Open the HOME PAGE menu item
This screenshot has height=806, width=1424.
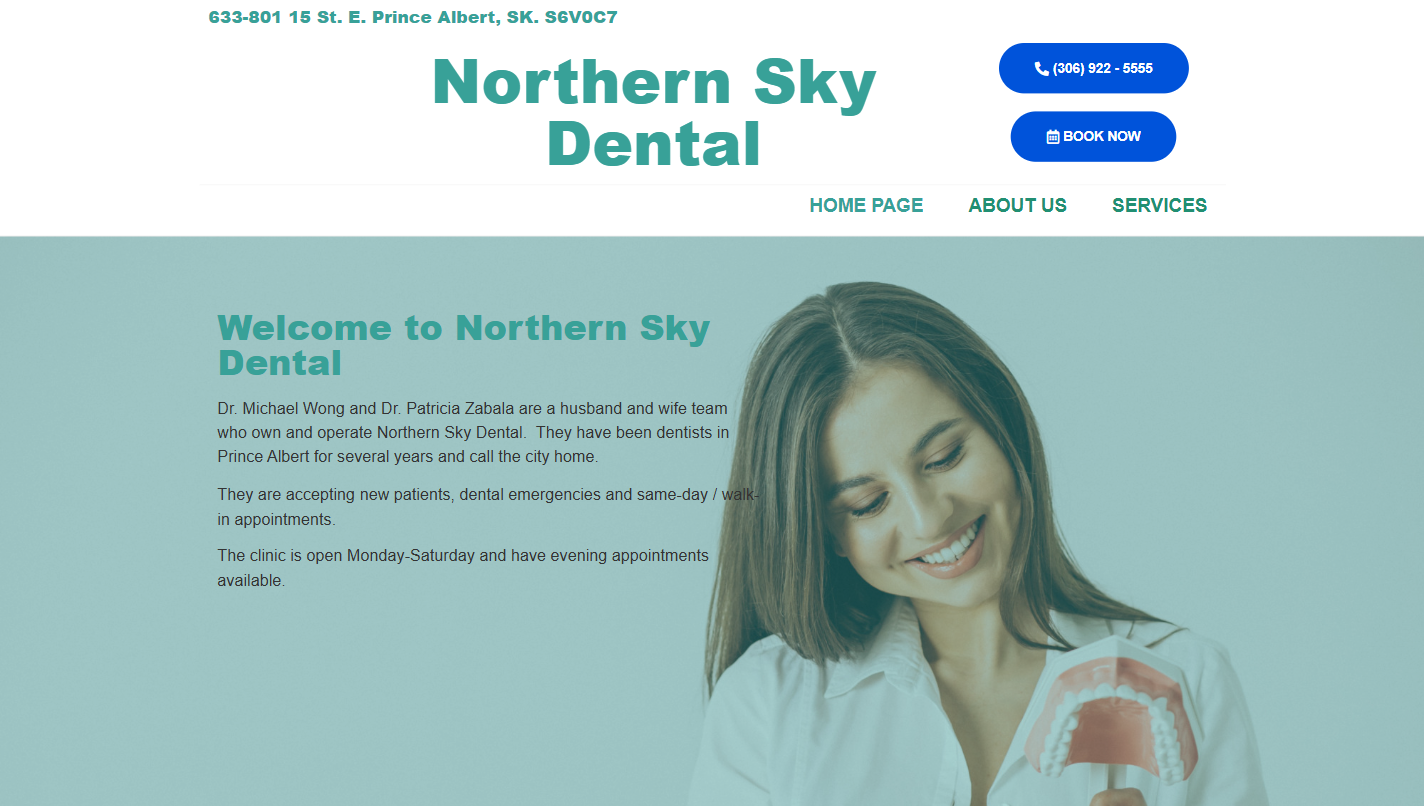tap(866, 205)
